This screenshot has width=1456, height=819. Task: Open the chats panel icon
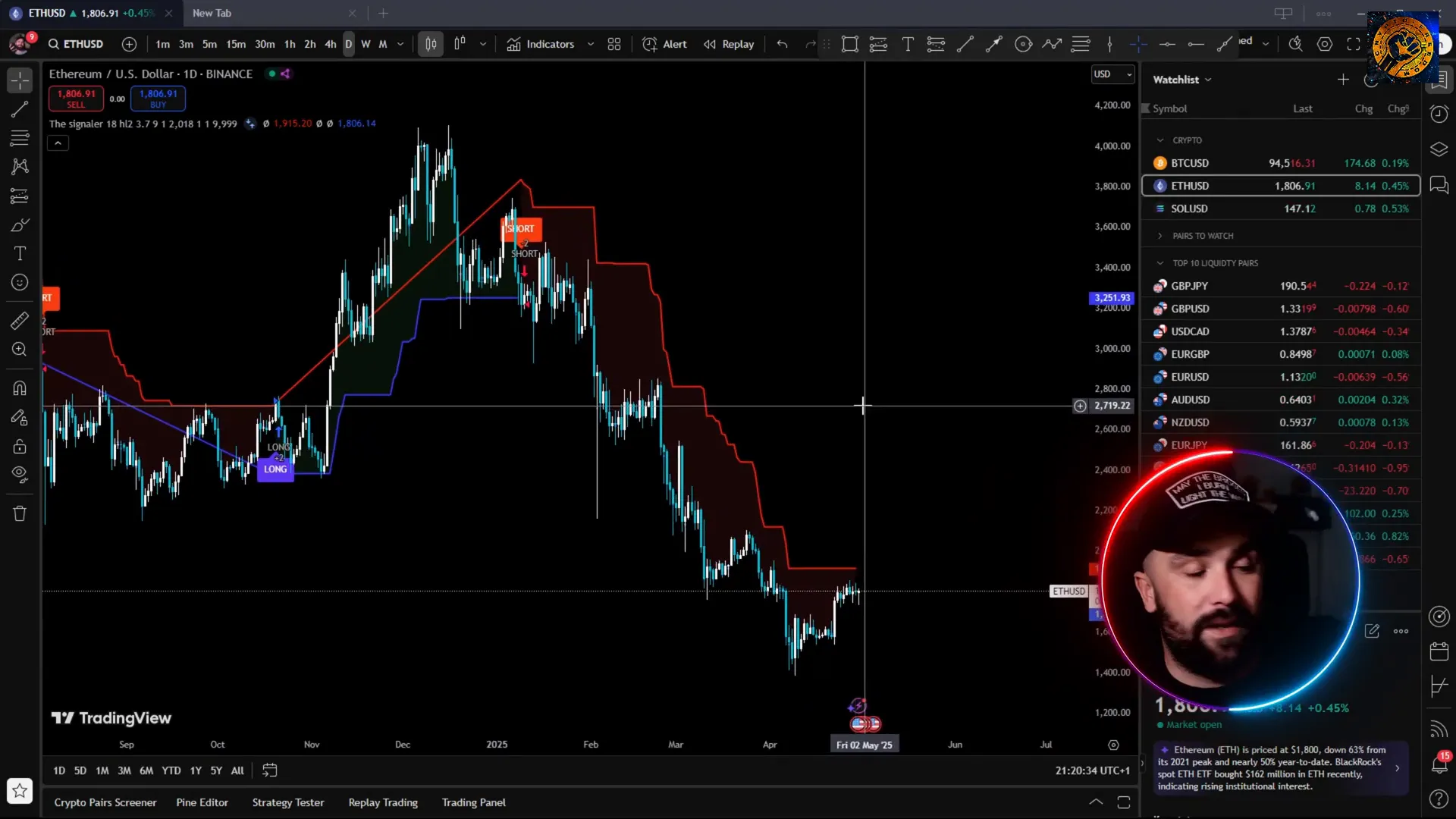pyautogui.click(x=1439, y=185)
